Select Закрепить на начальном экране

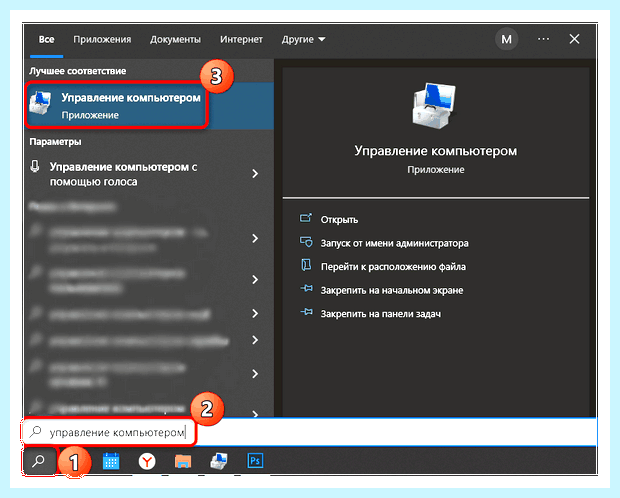click(391, 290)
